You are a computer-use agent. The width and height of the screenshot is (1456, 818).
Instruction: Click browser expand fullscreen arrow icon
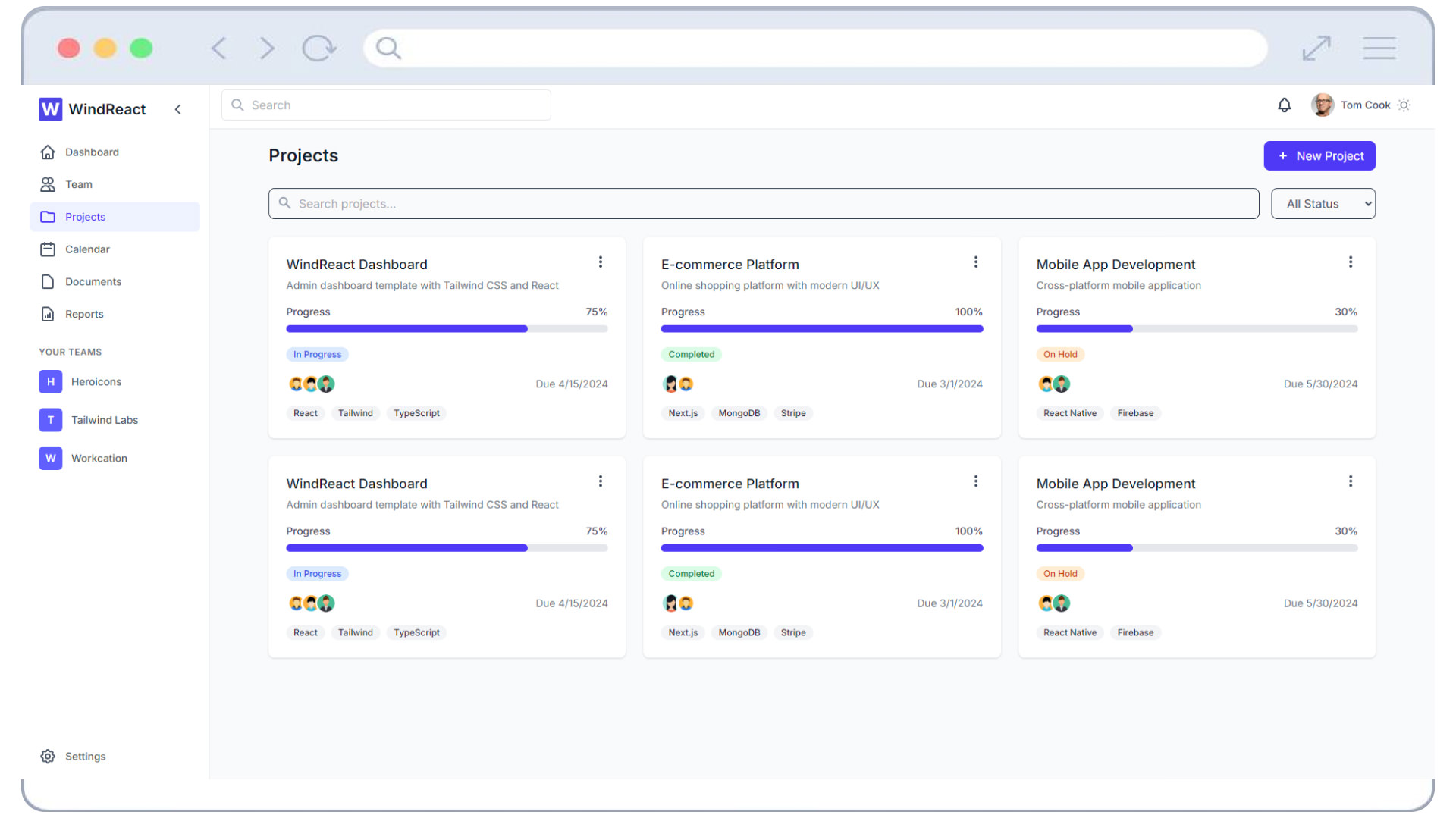coord(1316,49)
